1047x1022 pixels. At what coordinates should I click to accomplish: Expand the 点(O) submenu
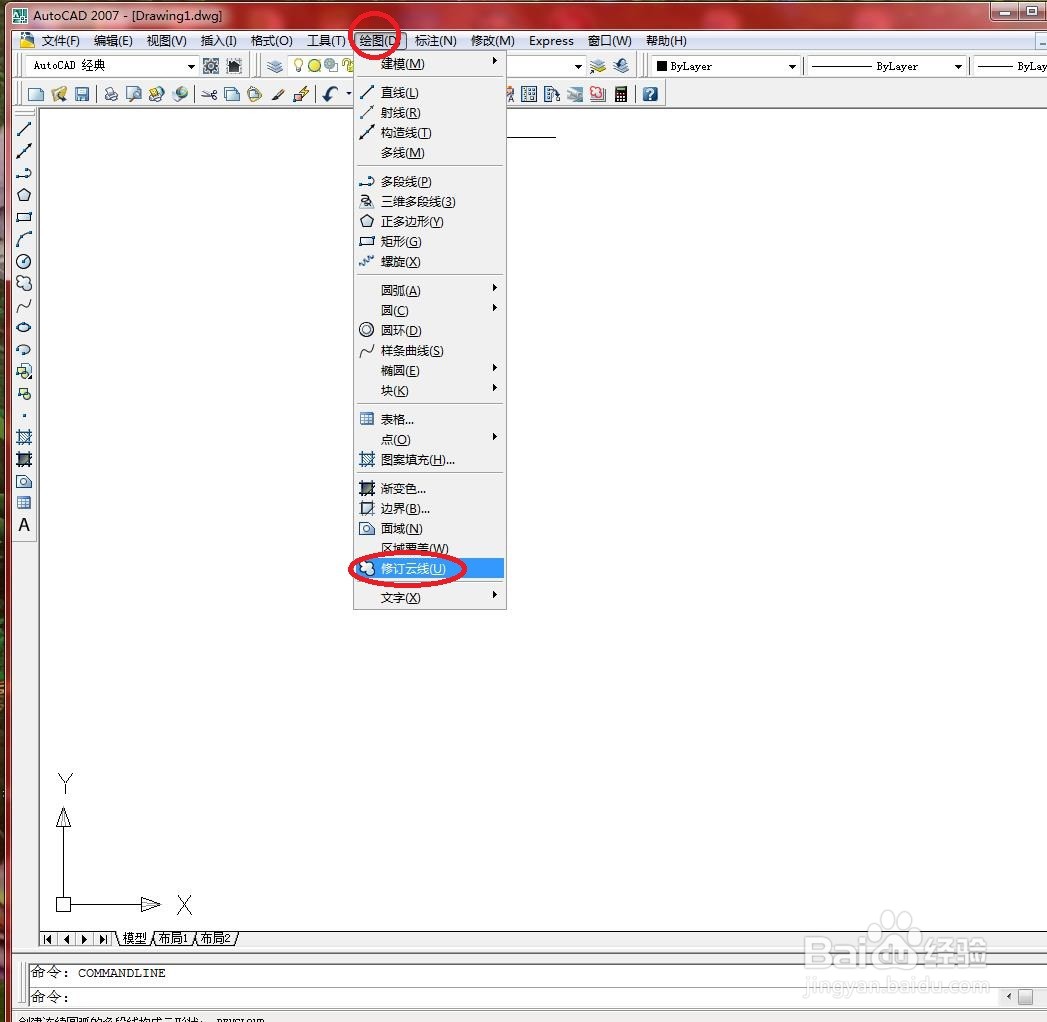click(x=429, y=439)
